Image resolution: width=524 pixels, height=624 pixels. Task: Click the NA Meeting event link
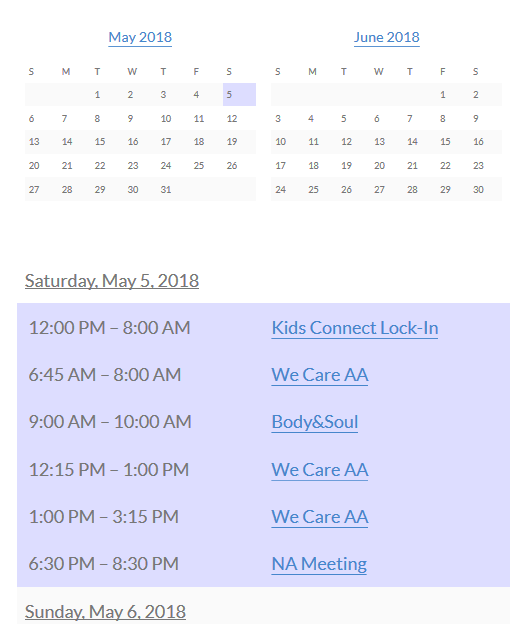coord(319,564)
